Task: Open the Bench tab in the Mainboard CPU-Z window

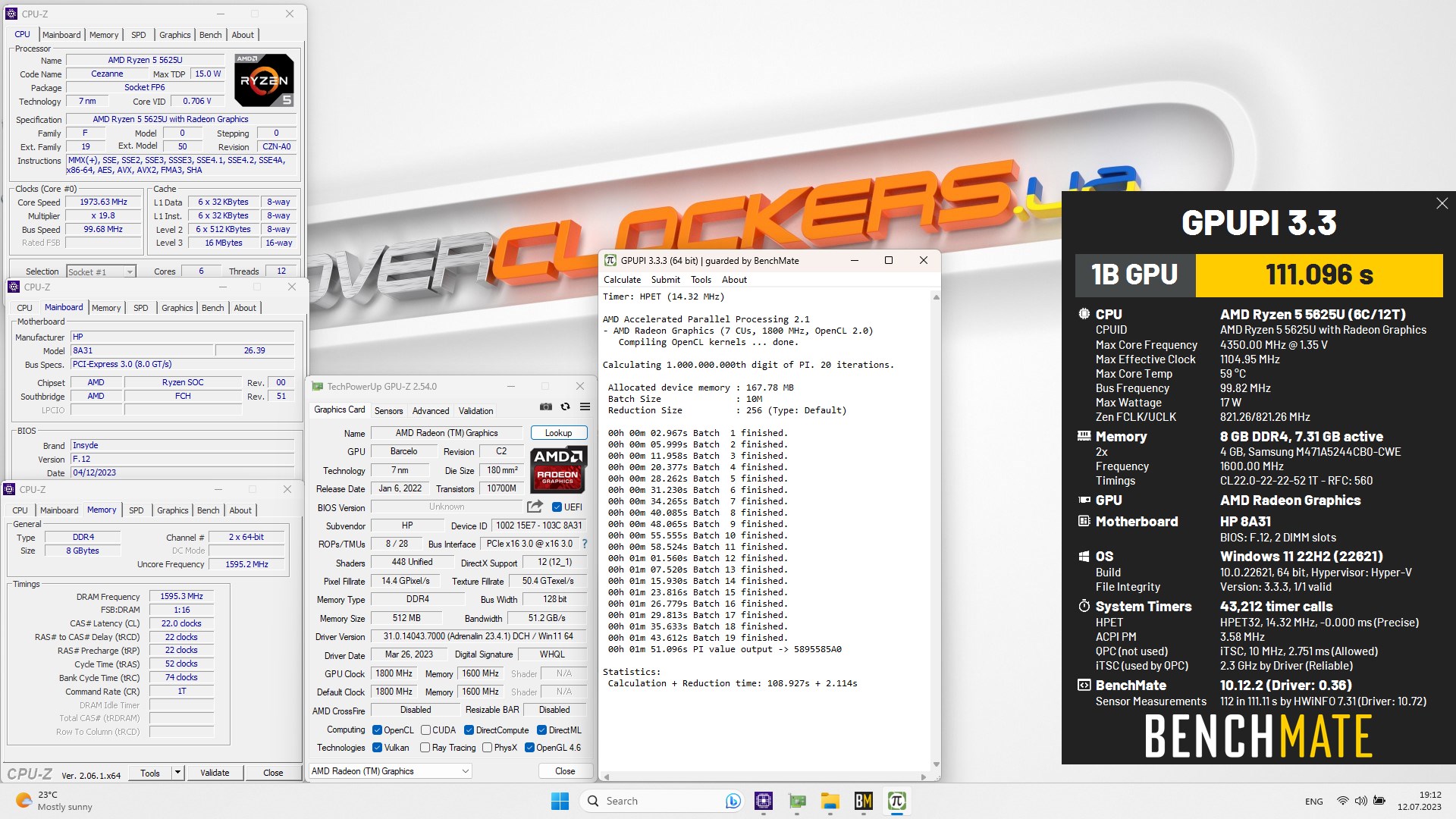Action: (213, 308)
